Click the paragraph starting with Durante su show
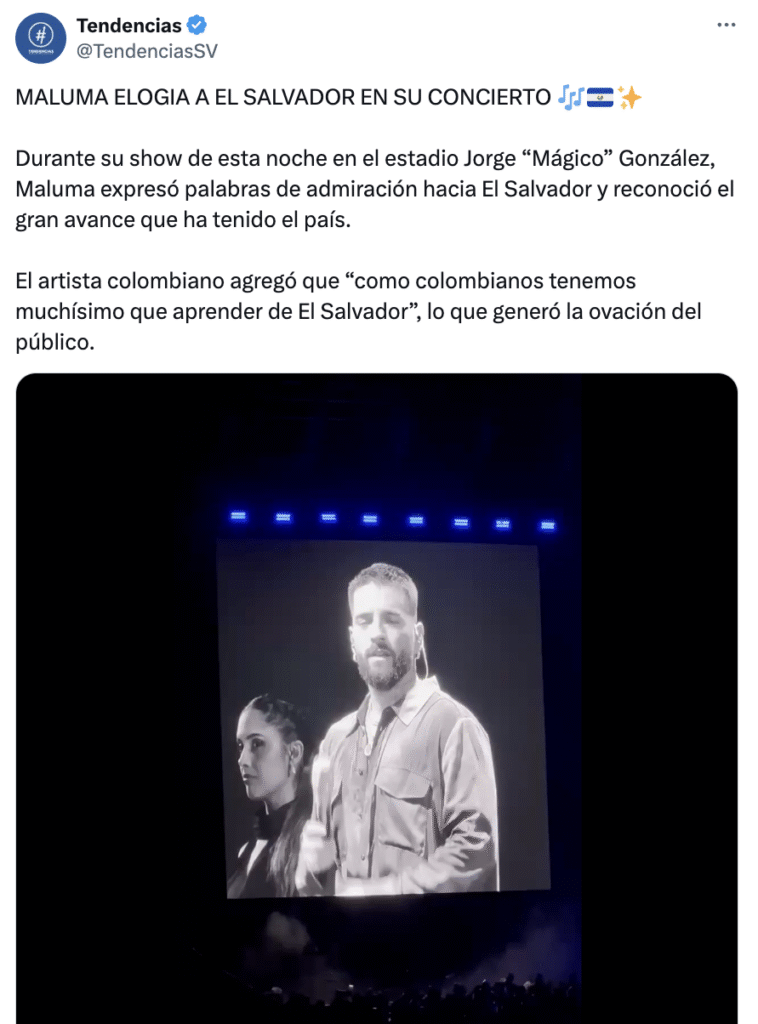This screenshot has width=758, height=1024. click(x=375, y=189)
